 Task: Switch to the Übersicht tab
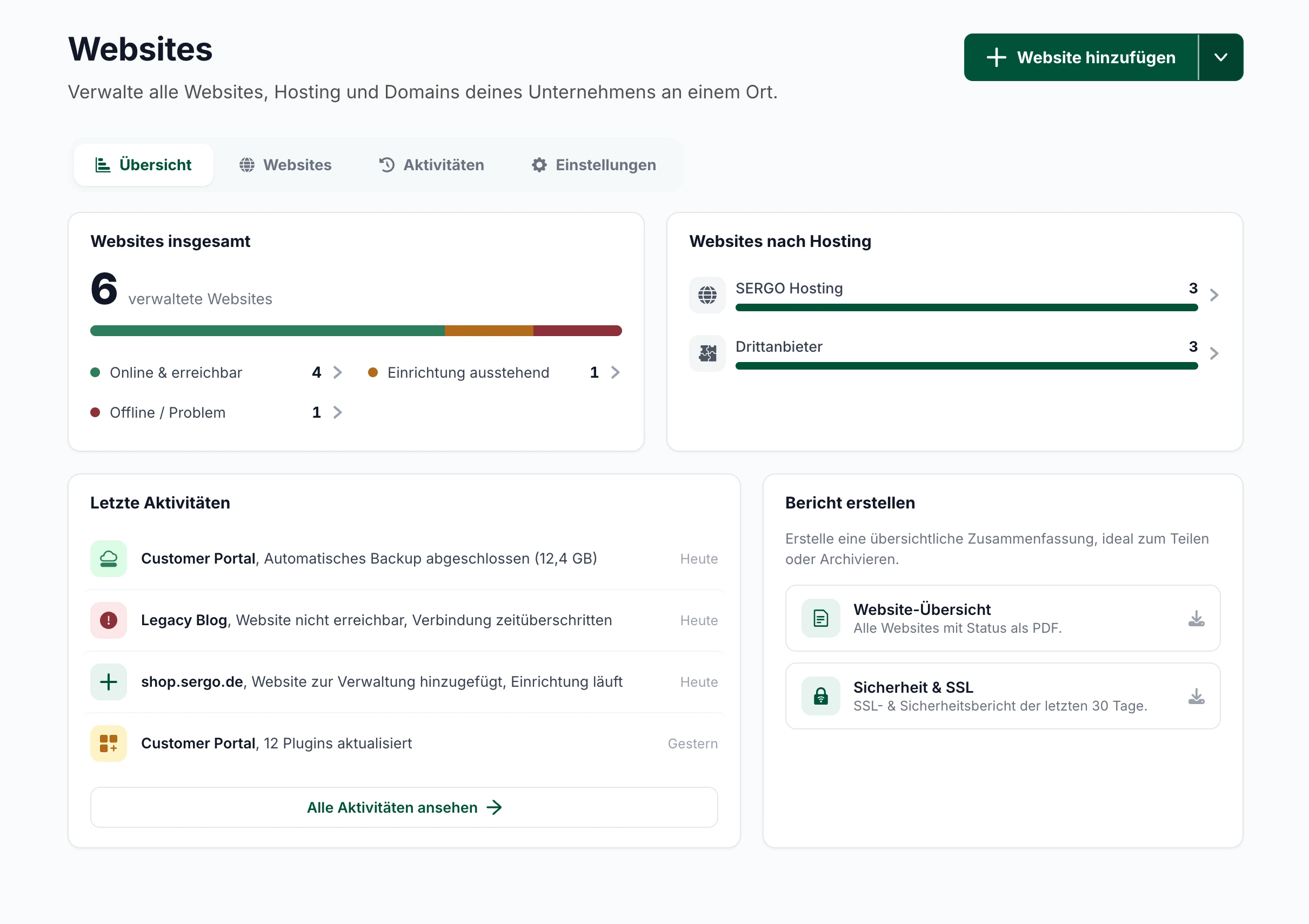click(144, 165)
